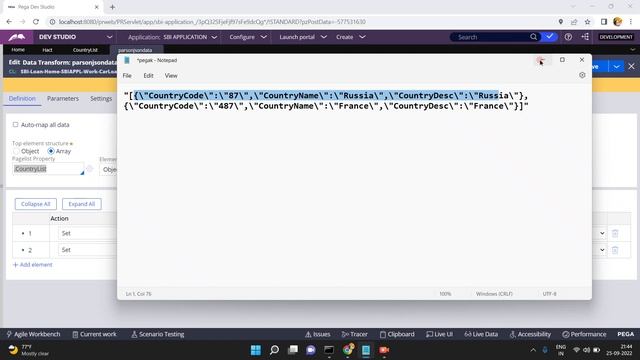
Task: Click Expand All button
Action: tap(82, 204)
